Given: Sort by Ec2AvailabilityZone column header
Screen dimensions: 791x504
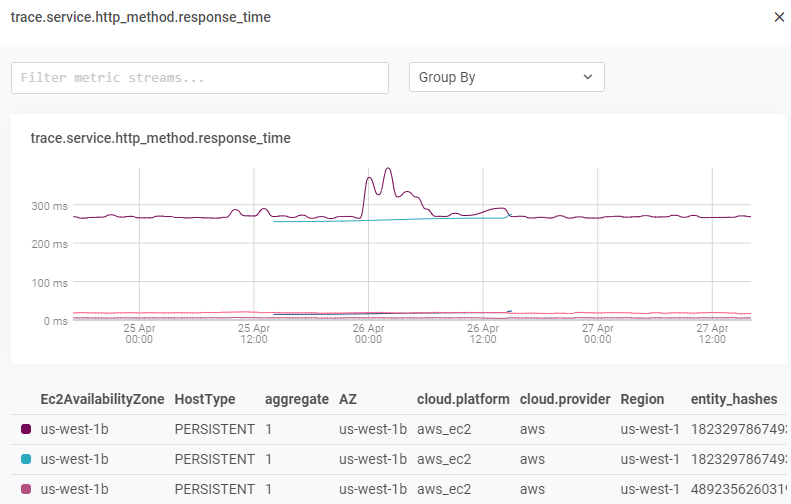Looking at the screenshot, I should pos(101,399).
